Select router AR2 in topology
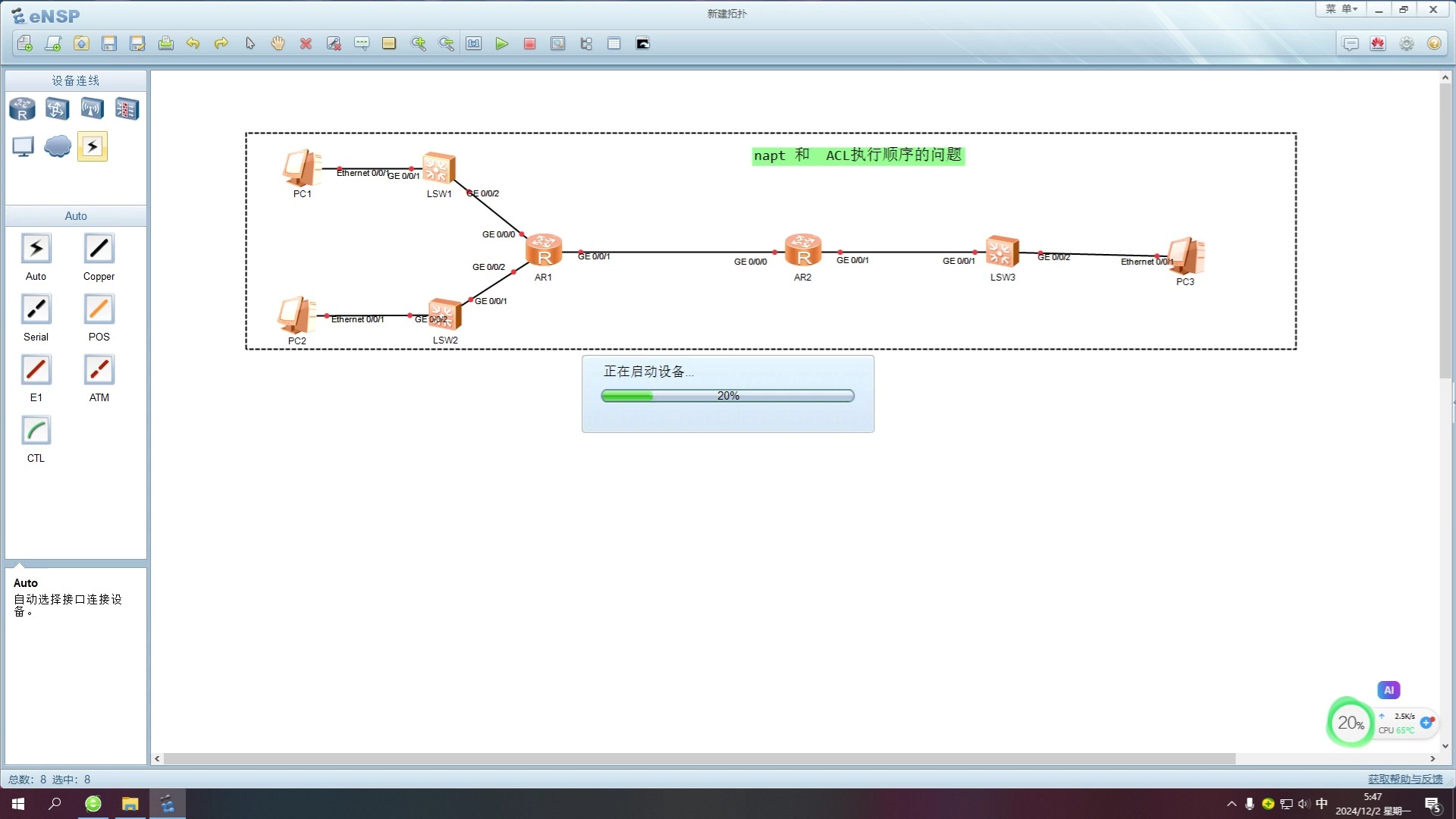This screenshot has width=1456, height=819. (803, 250)
